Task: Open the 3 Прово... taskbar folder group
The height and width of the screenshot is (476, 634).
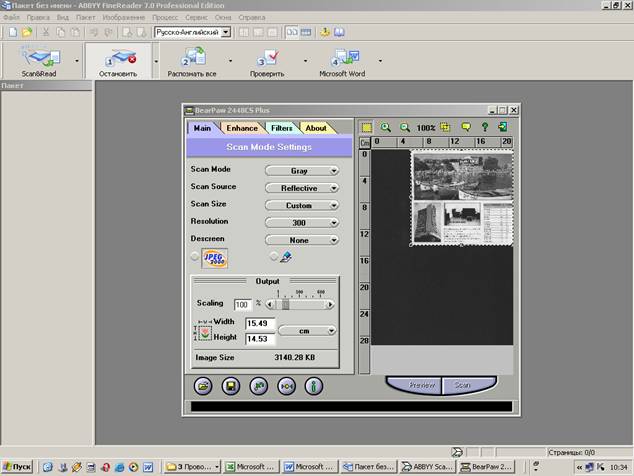Action: coord(192,467)
